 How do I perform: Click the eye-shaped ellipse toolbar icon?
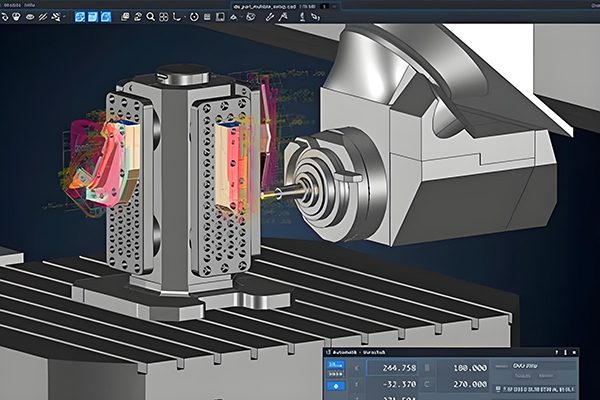click(30, 17)
